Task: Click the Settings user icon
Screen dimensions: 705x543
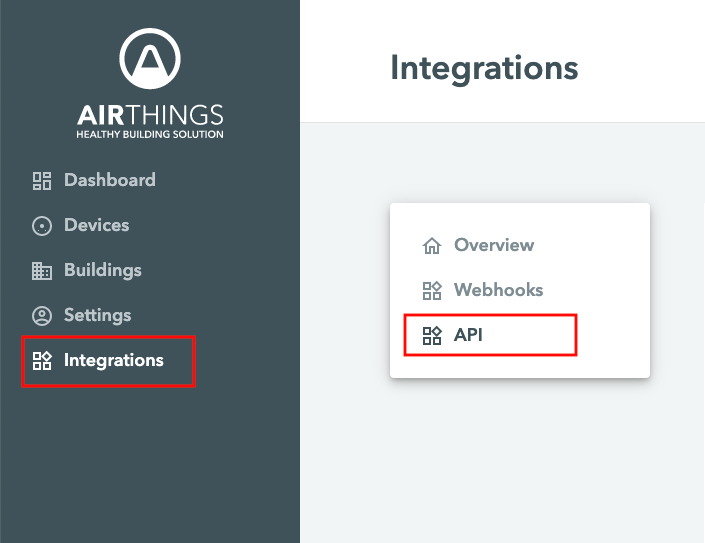Action: [42, 316]
